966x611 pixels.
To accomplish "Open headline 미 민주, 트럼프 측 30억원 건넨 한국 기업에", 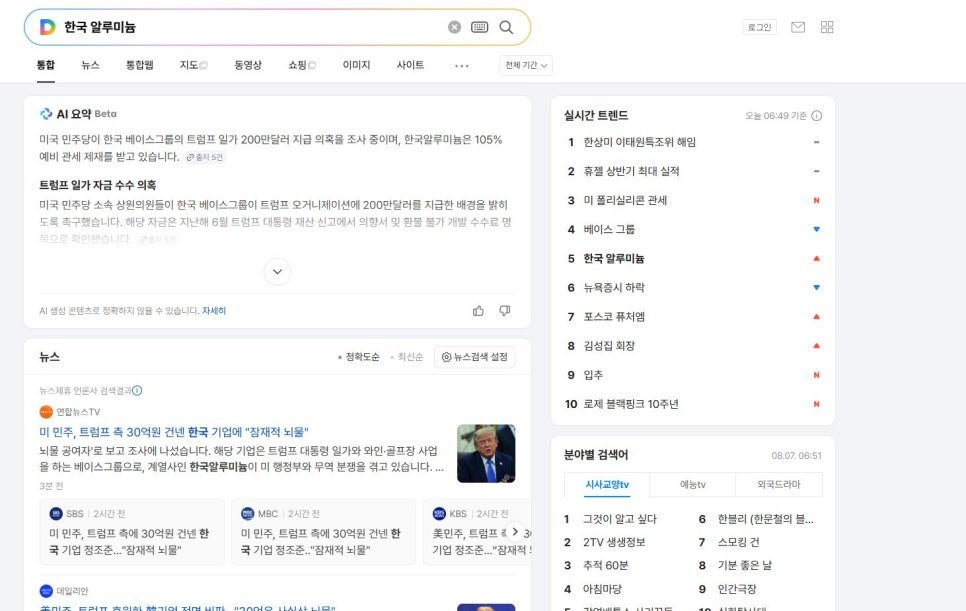I will pos(174,432).
